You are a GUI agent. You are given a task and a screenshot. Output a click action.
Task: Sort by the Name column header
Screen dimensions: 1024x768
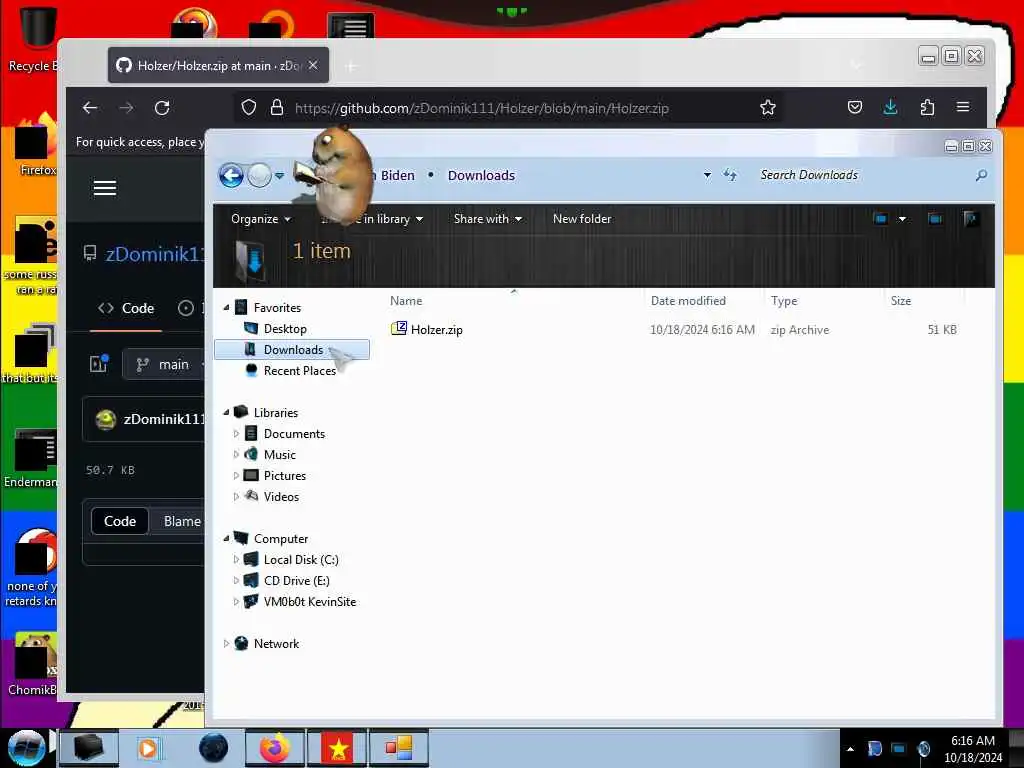click(406, 301)
